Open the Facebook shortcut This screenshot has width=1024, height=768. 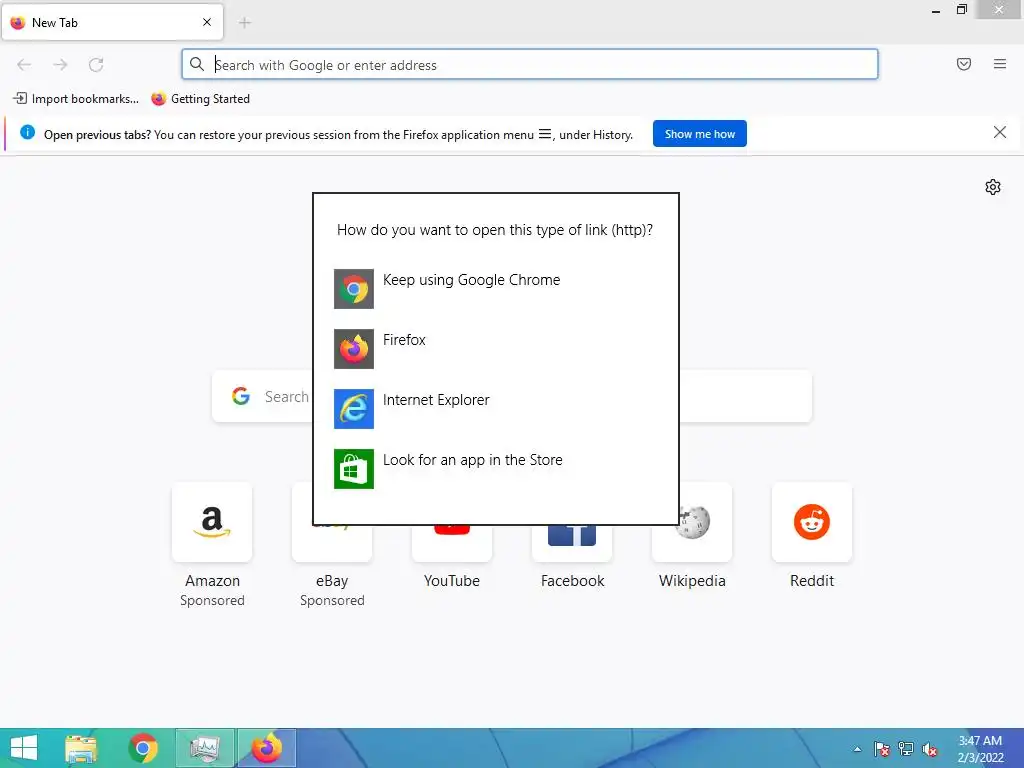[x=572, y=545]
